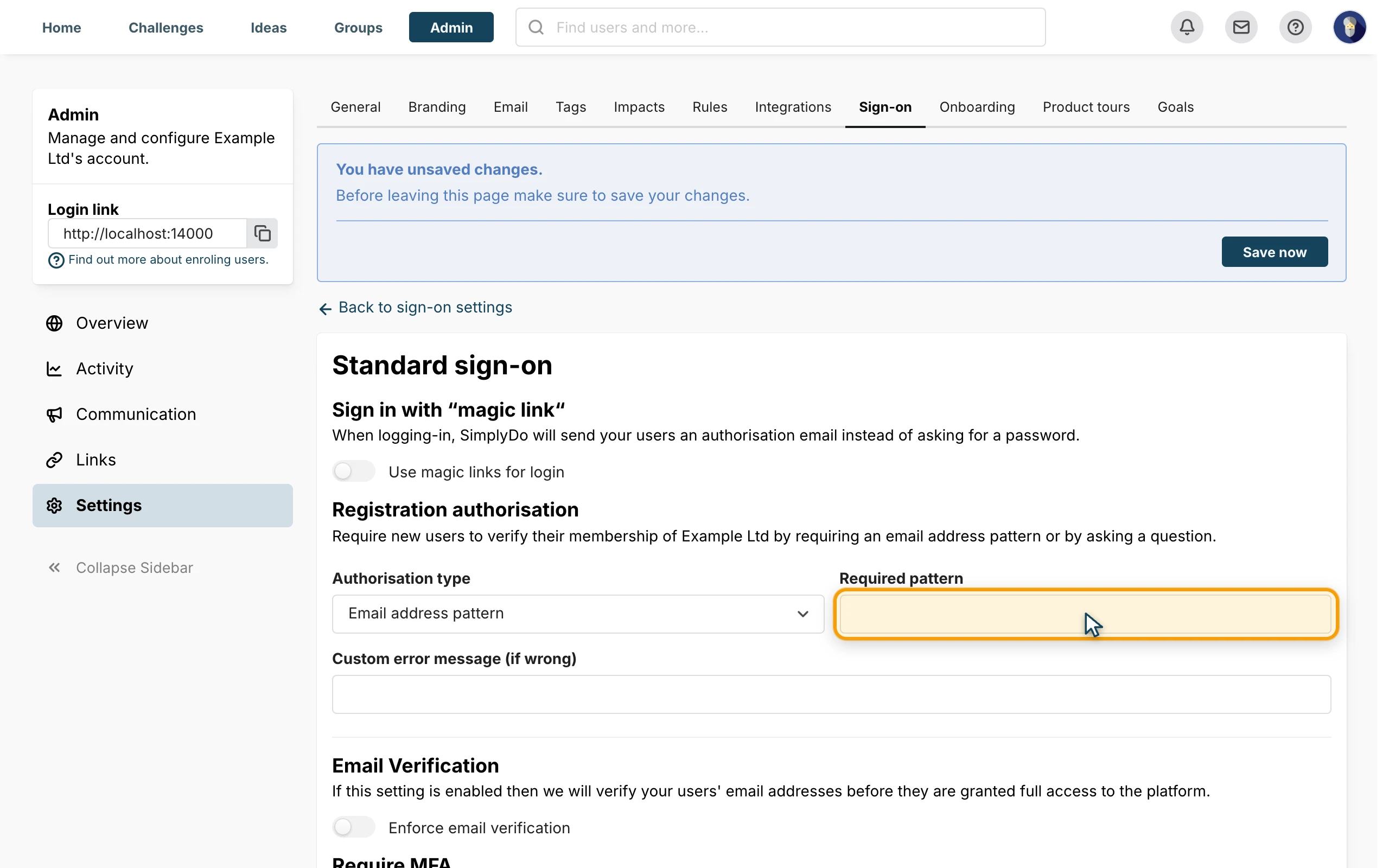The width and height of the screenshot is (1389, 868).
Task: Click the login link URL field
Action: [148, 233]
